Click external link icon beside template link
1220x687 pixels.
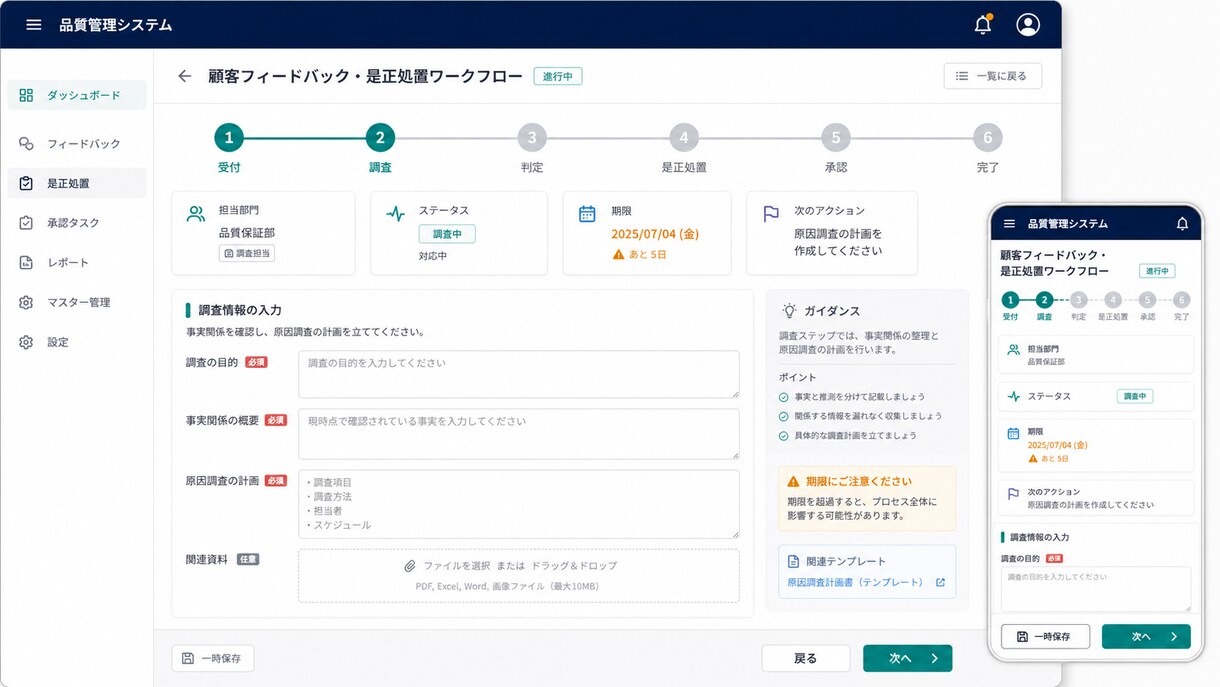tap(940, 582)
